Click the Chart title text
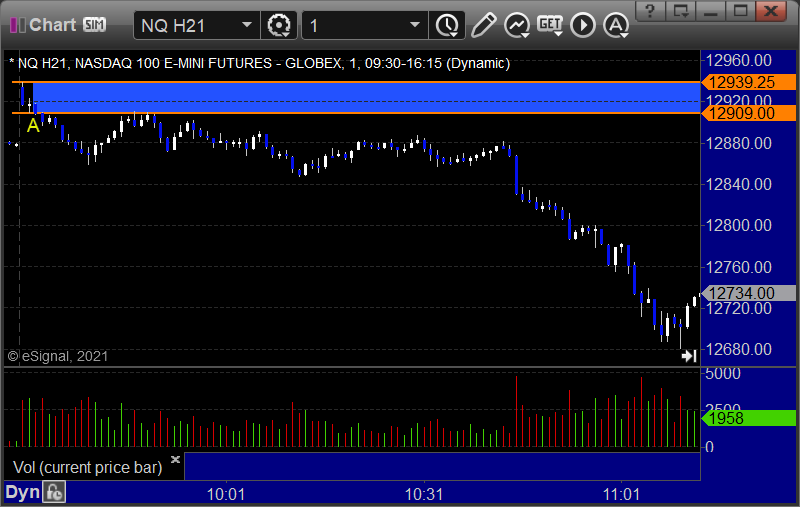Screen dimensions: 800x507 tap(53, 24)
